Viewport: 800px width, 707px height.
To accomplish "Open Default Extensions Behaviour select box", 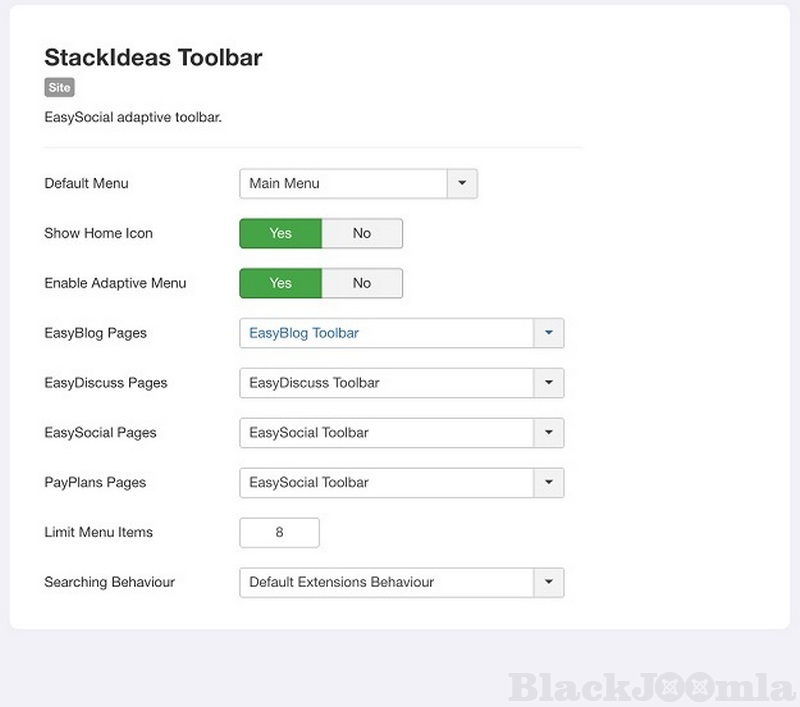I will click(x=387, y=582).
